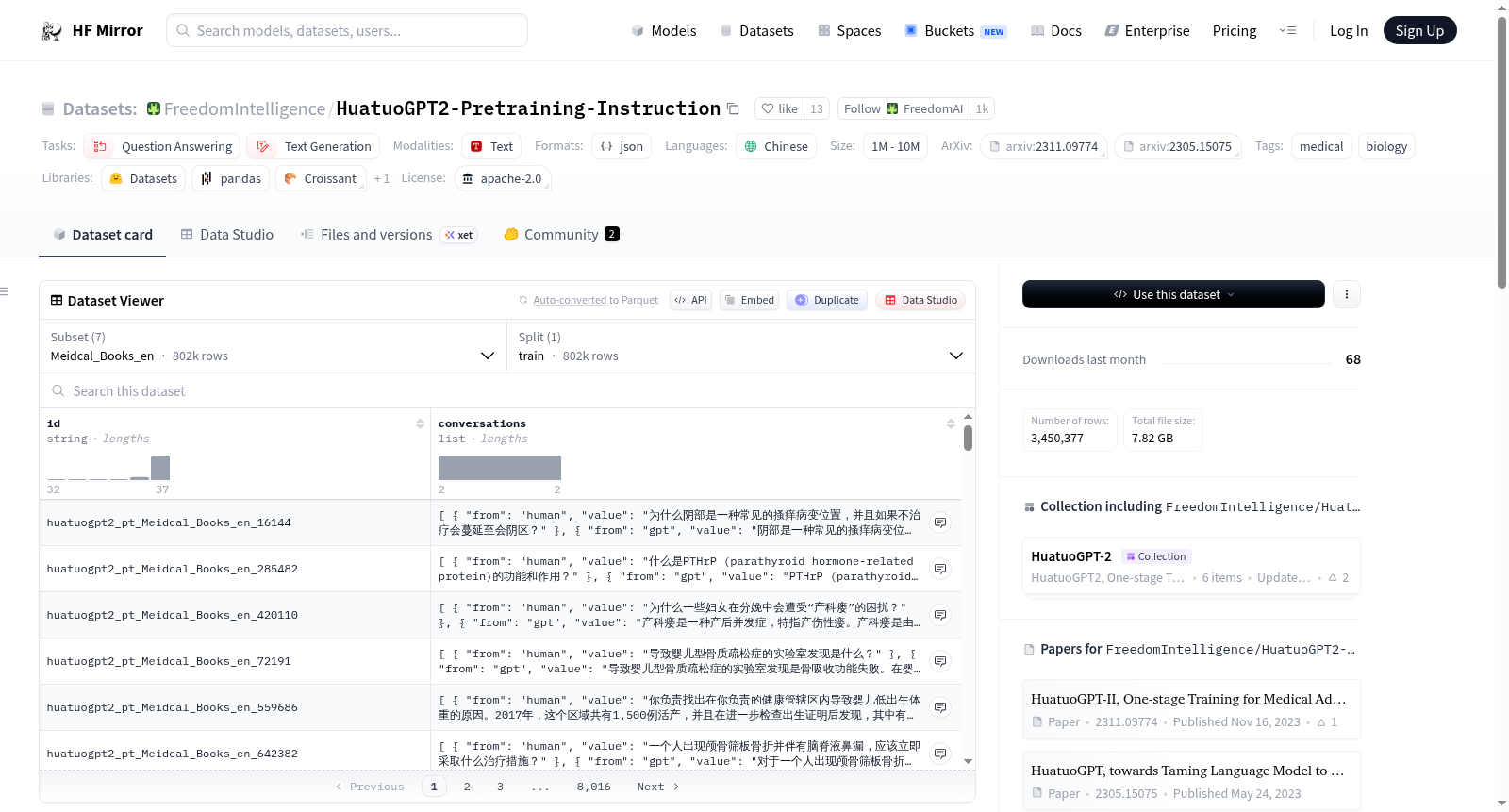Click the Log In link
The height and width of the screenshot is (812, 1509).
pyautogui.click(x=1349, y=31)
